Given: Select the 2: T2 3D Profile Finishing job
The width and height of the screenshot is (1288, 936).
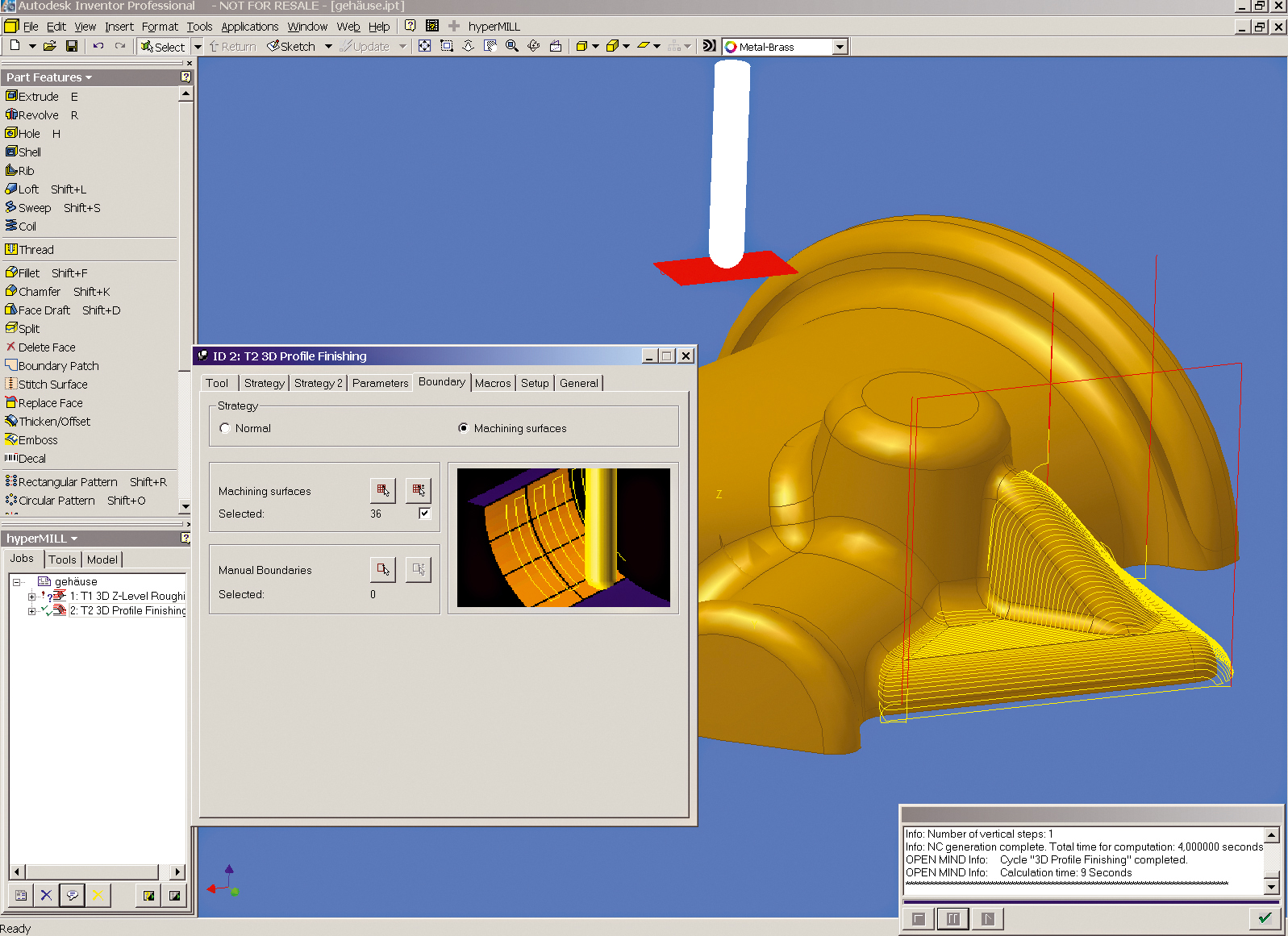Looking at the screenshot, I should 127,611.
